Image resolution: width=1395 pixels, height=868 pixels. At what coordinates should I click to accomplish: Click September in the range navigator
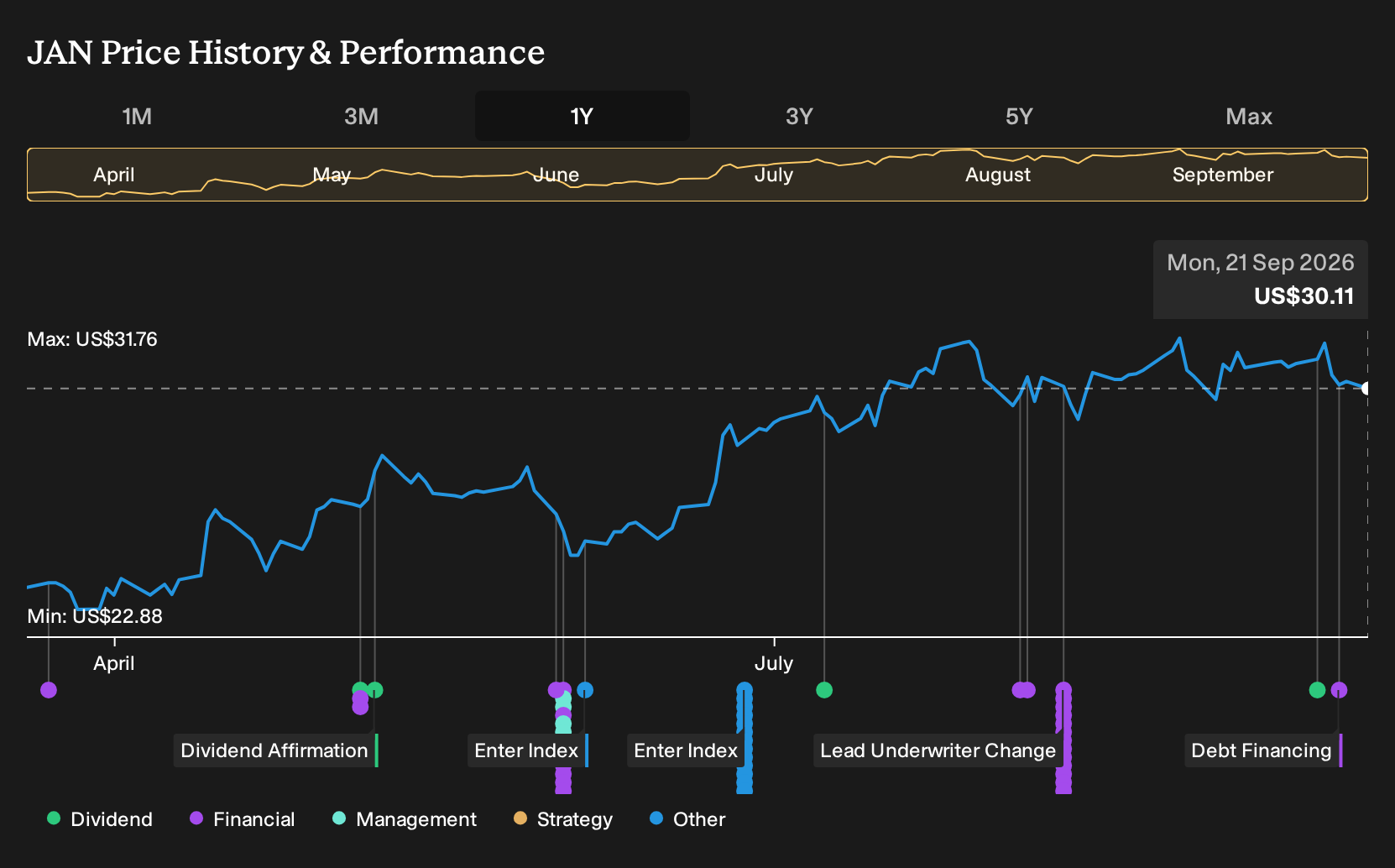[x=1222, y=175]
